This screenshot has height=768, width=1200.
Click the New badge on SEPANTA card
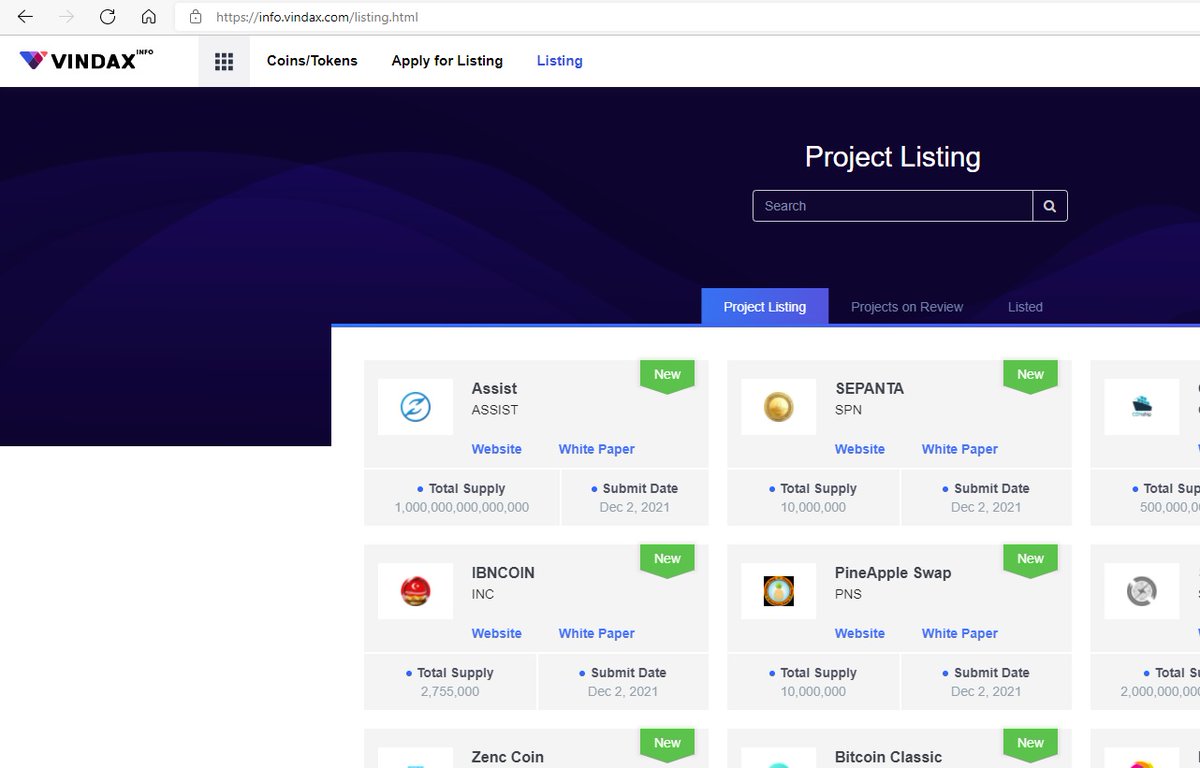tap(1030, 376)
